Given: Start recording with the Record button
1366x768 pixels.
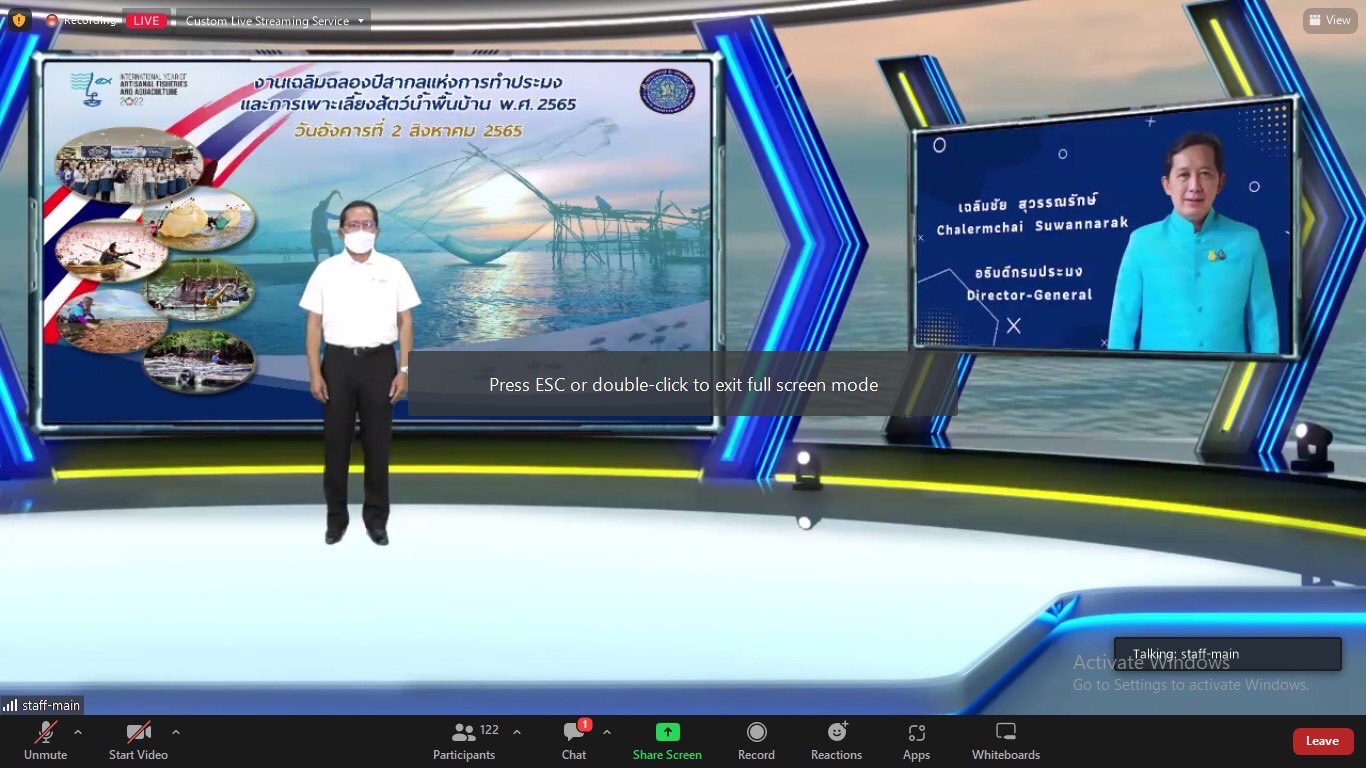Looking at the screenshot, I should [x=756, y=741].
